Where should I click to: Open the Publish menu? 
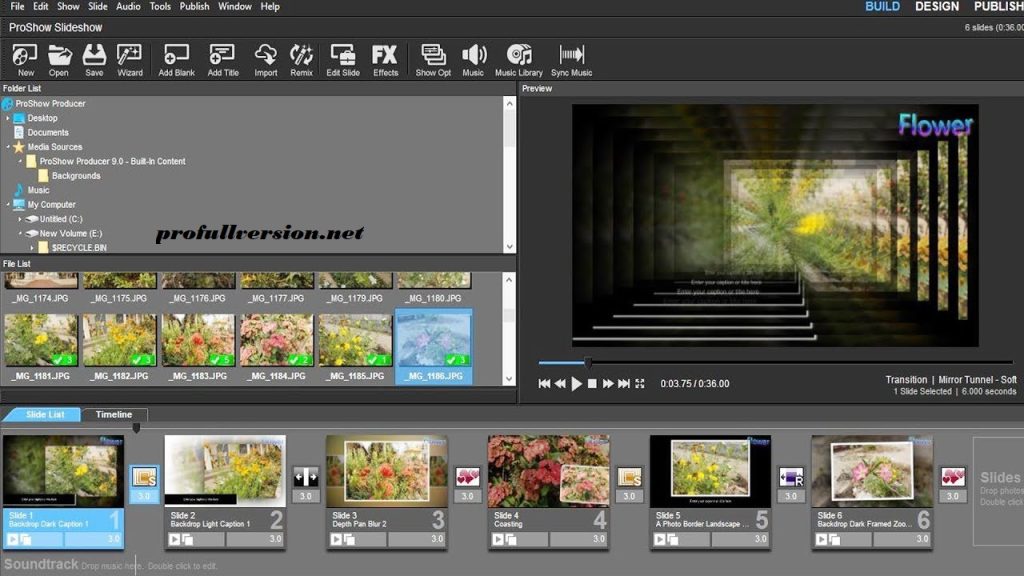[x=194, y=6]
